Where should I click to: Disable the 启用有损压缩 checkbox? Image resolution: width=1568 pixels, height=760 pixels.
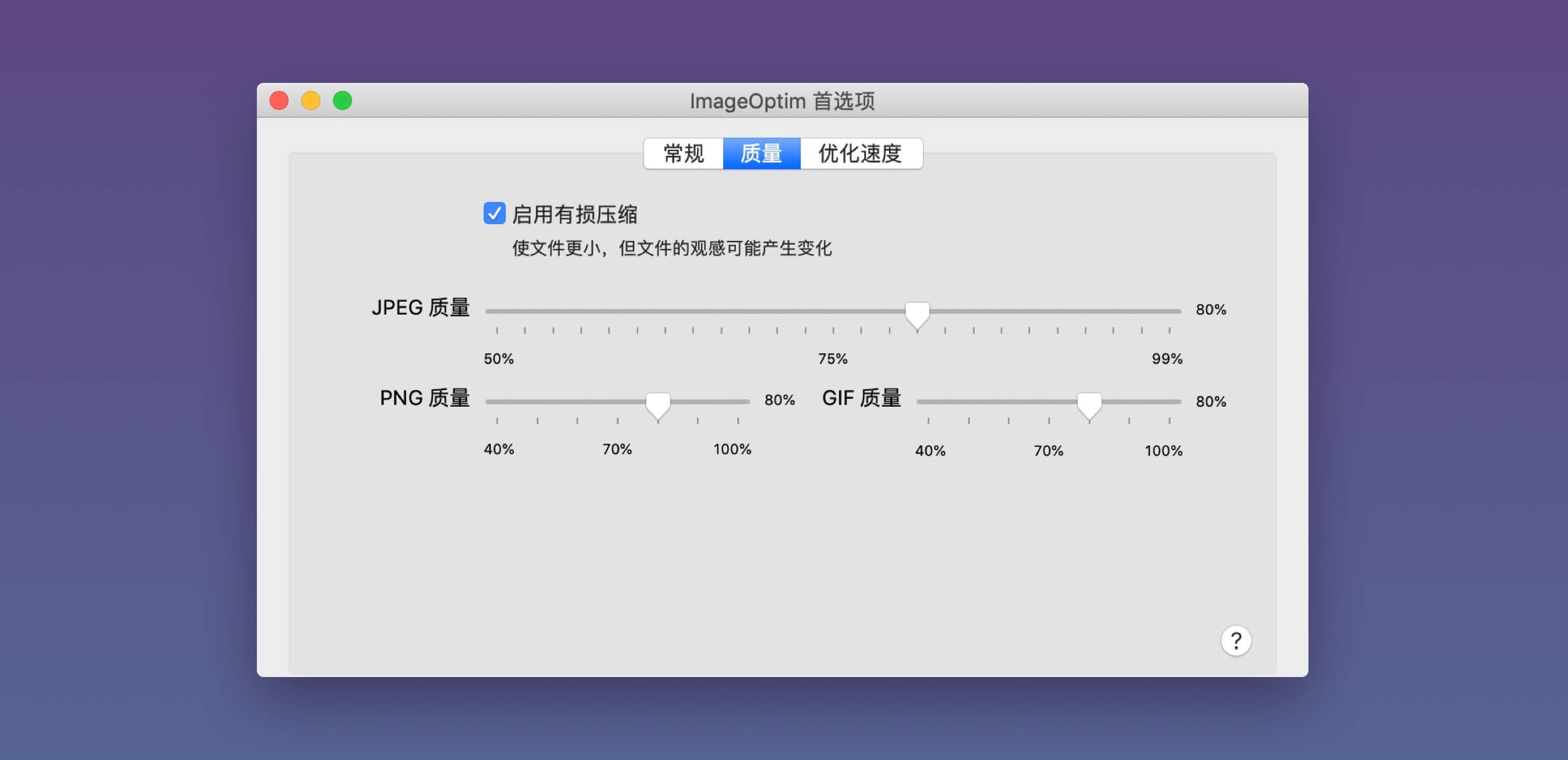(x=494, y=213)
